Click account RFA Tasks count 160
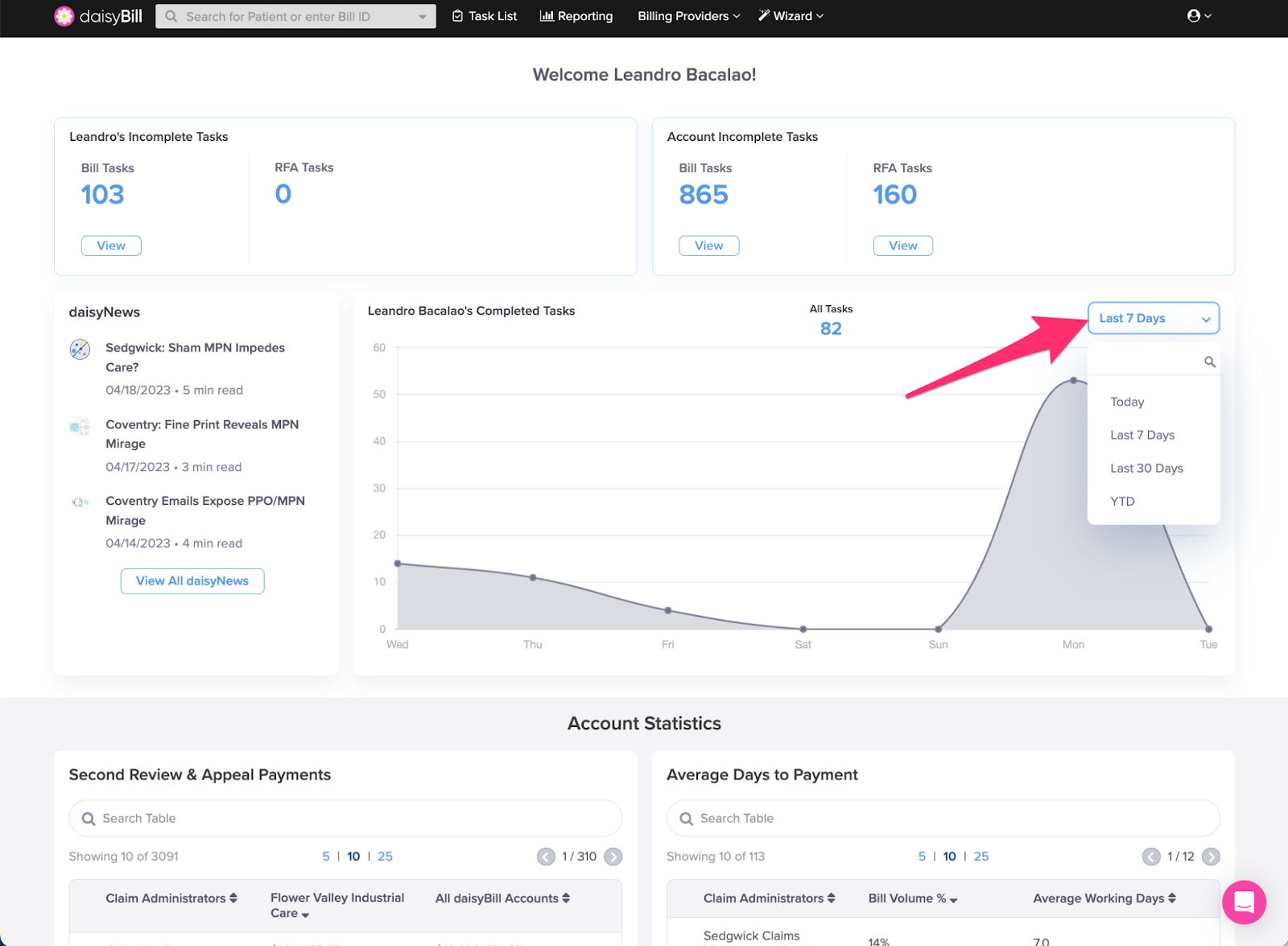This screenshot has height=946, width=1288. coord(895,195)
